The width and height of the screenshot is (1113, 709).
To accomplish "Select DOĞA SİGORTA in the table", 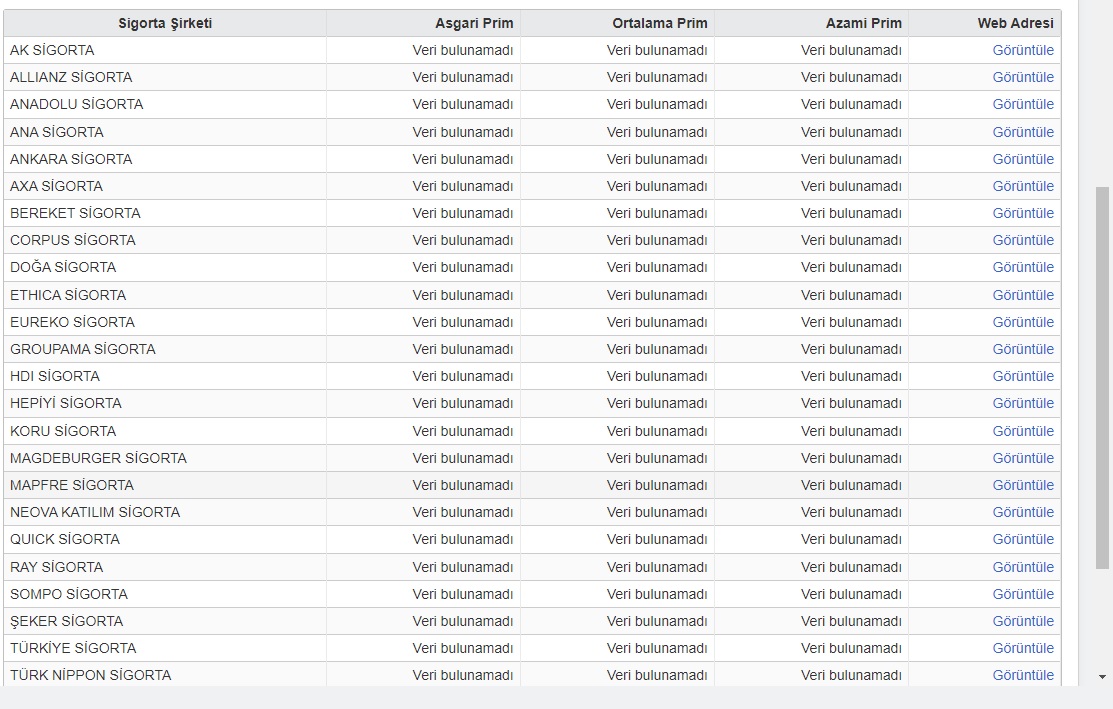I will [x=63, y=267].
